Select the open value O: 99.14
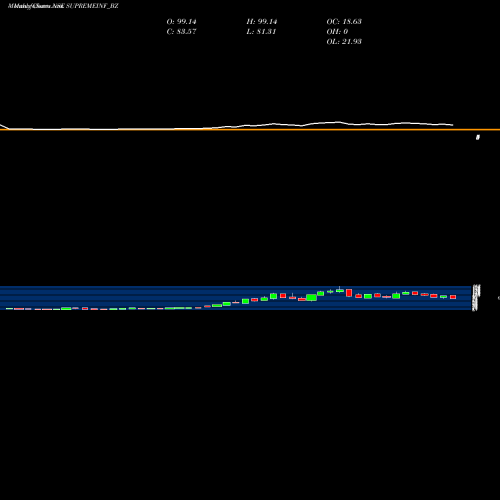 (x=181, y=22)
